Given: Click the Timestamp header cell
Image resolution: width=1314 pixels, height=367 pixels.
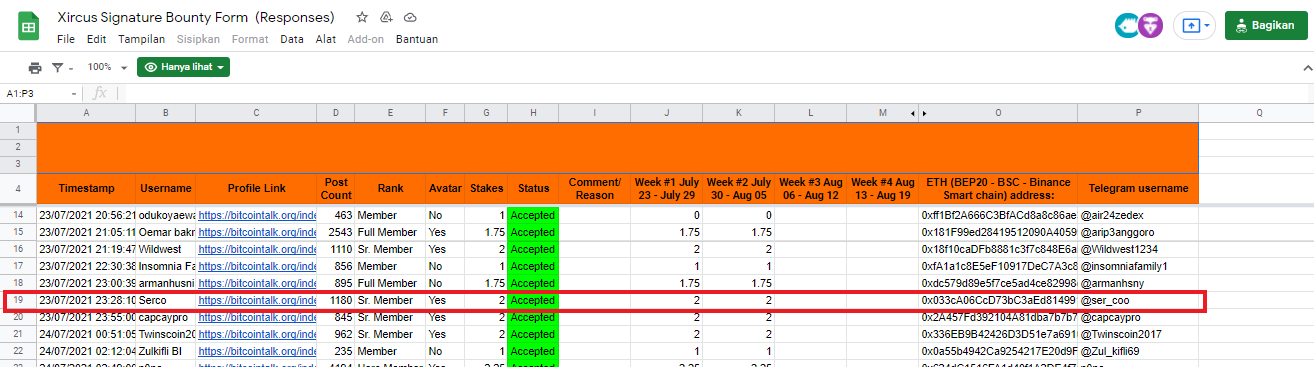Looking at the screenshot, I should coord(86,188).
